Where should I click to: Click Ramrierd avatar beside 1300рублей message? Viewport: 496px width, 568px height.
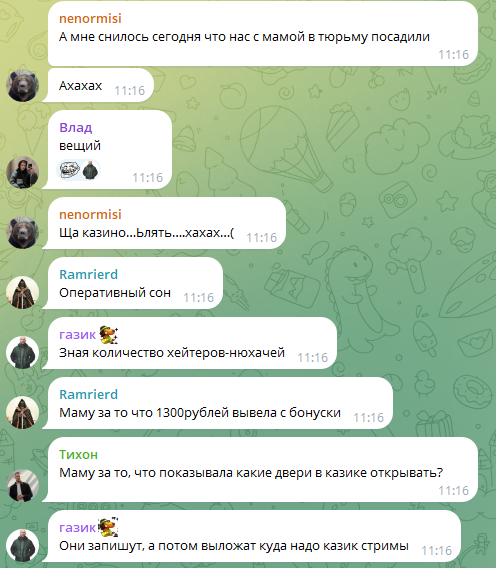click(22, 413)
